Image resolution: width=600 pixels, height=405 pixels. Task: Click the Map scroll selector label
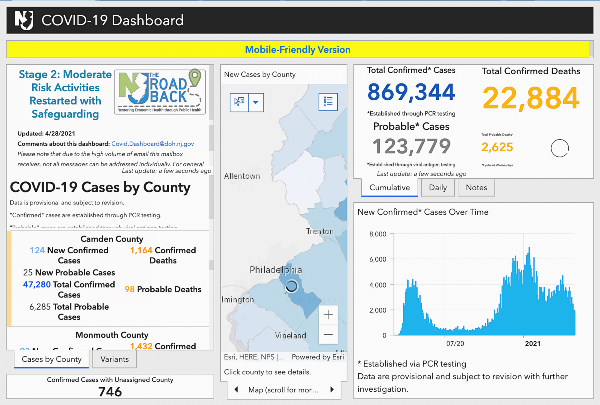[x=283, y=389]
